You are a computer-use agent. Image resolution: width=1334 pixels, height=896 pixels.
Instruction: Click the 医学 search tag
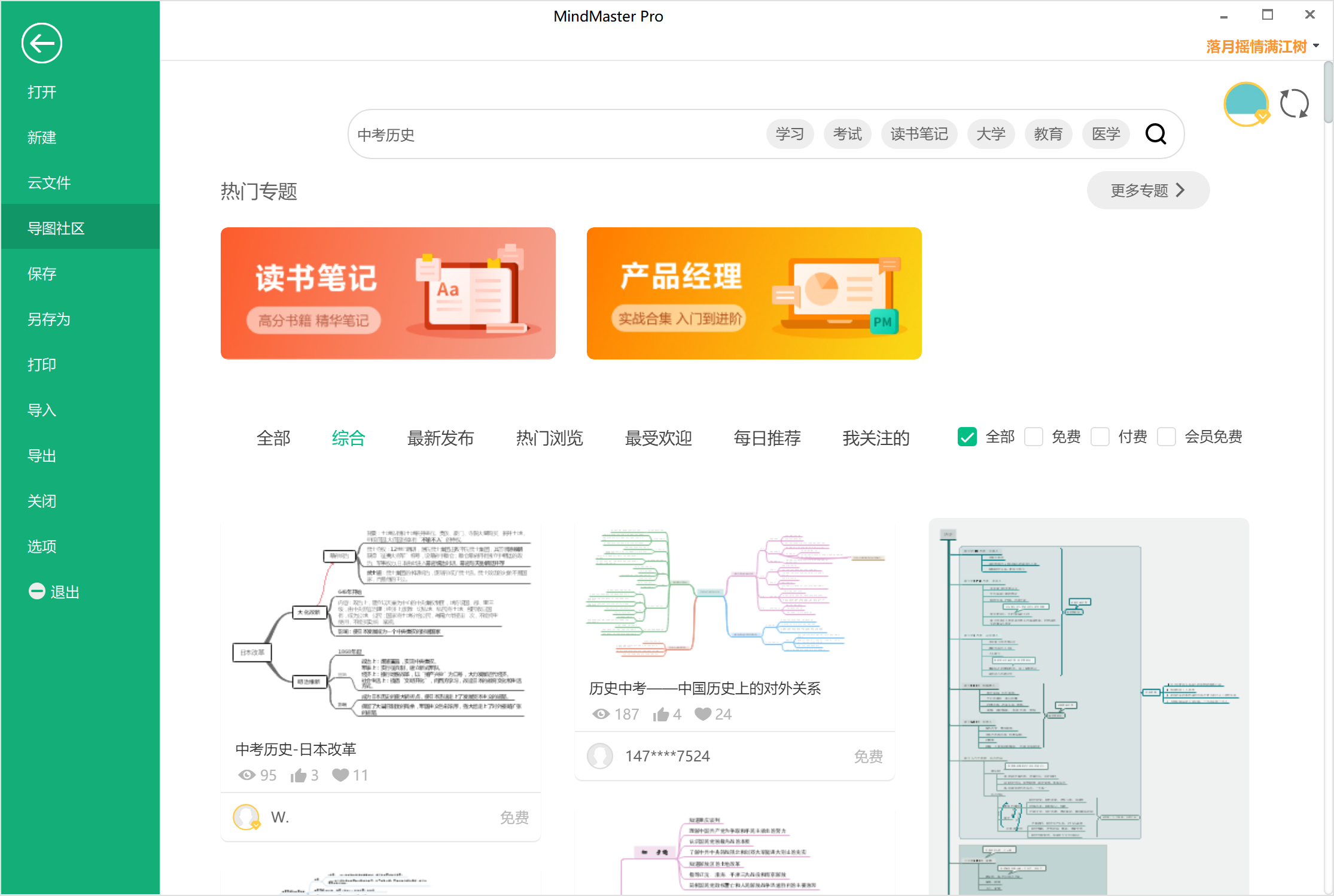(x=1105, y=134)
